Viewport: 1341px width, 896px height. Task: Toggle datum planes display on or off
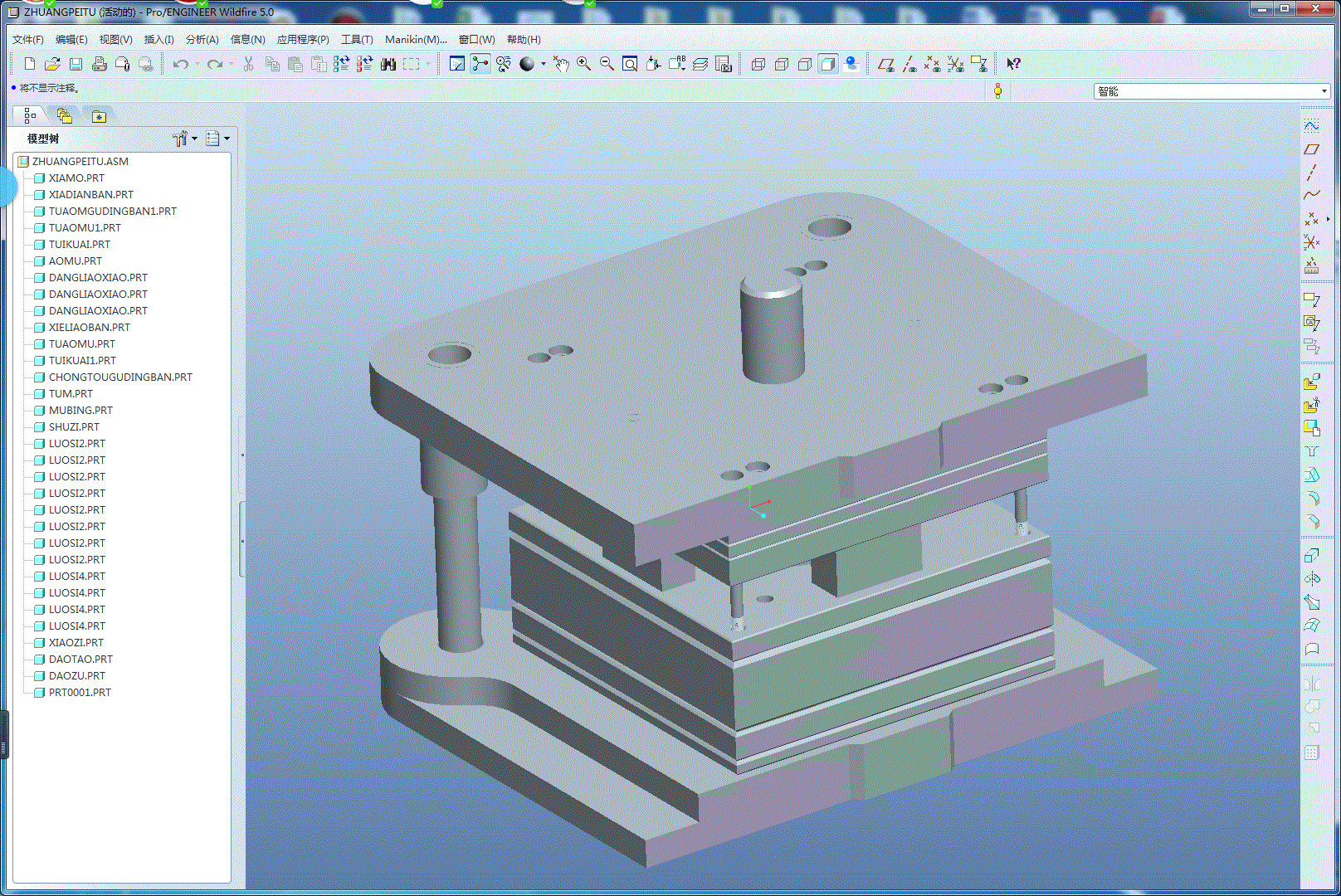coord(886,64)
